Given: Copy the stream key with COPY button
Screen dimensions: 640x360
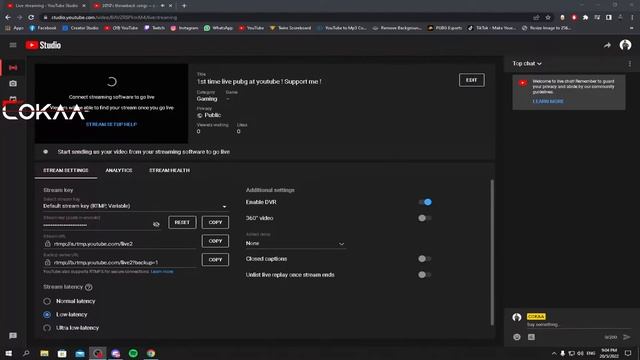Looking at the screenshot, I should click(215, 222).
